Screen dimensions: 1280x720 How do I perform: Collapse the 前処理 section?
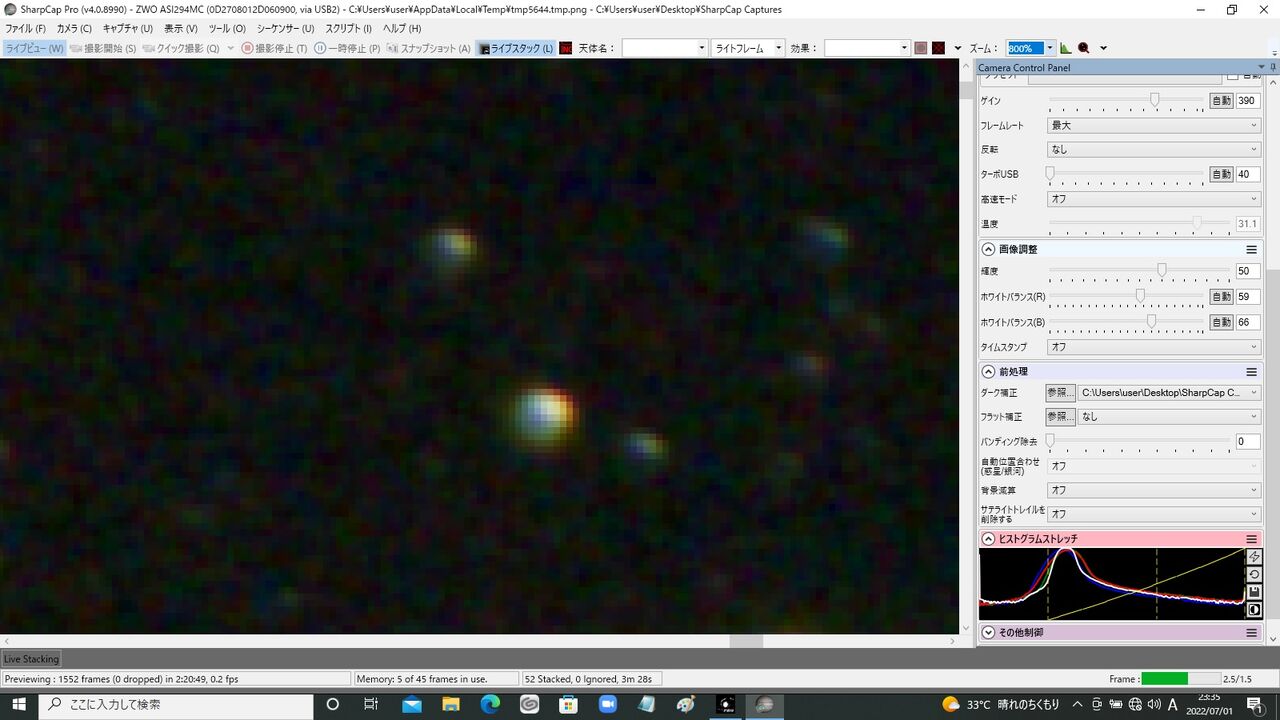pos(988,372)
